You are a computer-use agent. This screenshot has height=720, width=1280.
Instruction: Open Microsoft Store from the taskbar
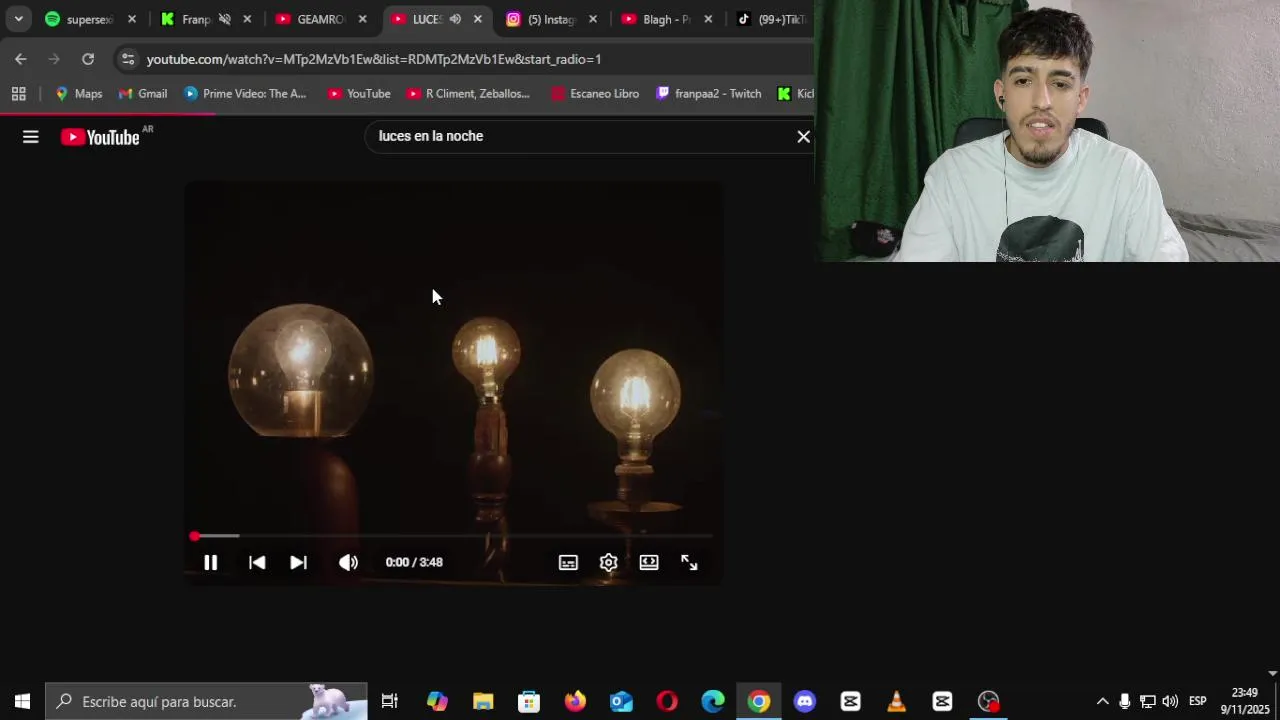(529, 701)
